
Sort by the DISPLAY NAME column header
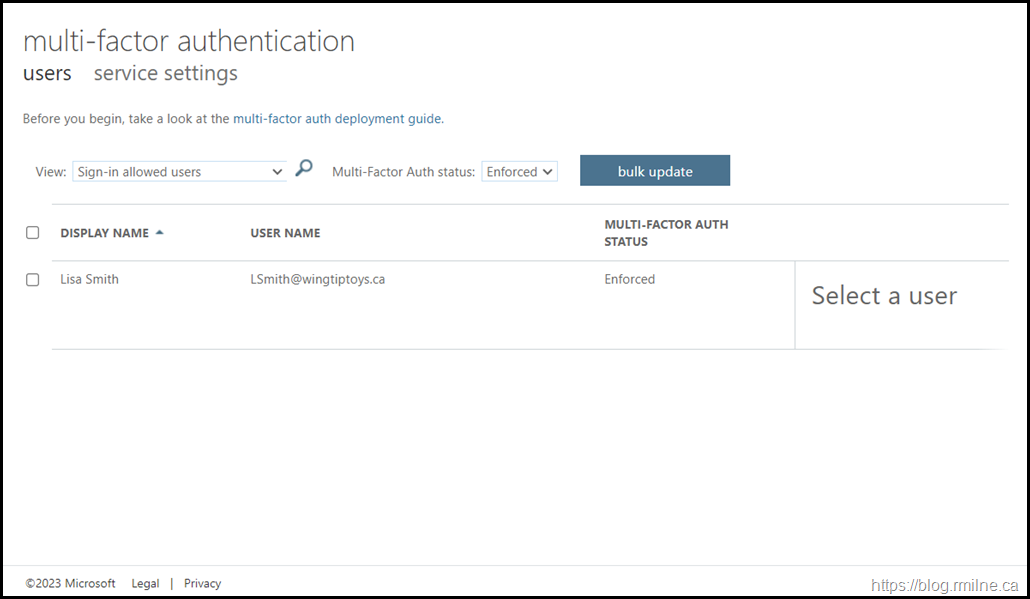pos(104,233)
